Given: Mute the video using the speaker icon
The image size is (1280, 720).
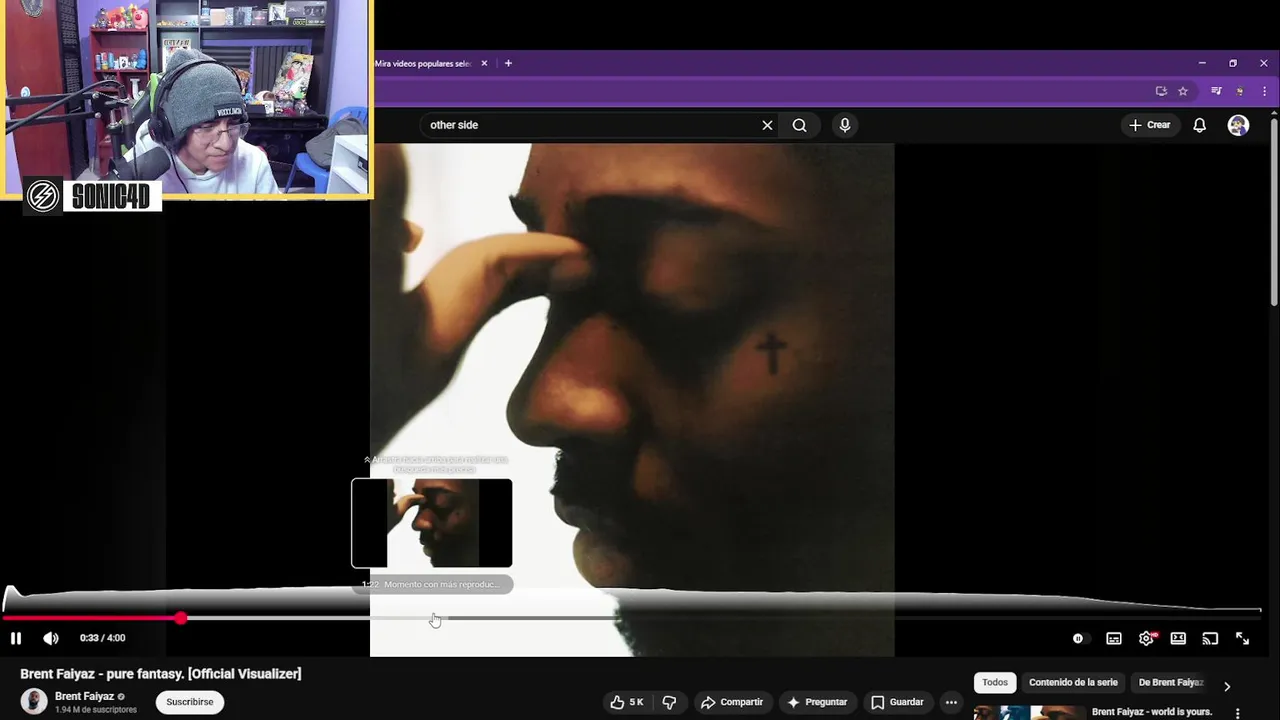Looking at the screenshot, I should click(x=51, y=638).
